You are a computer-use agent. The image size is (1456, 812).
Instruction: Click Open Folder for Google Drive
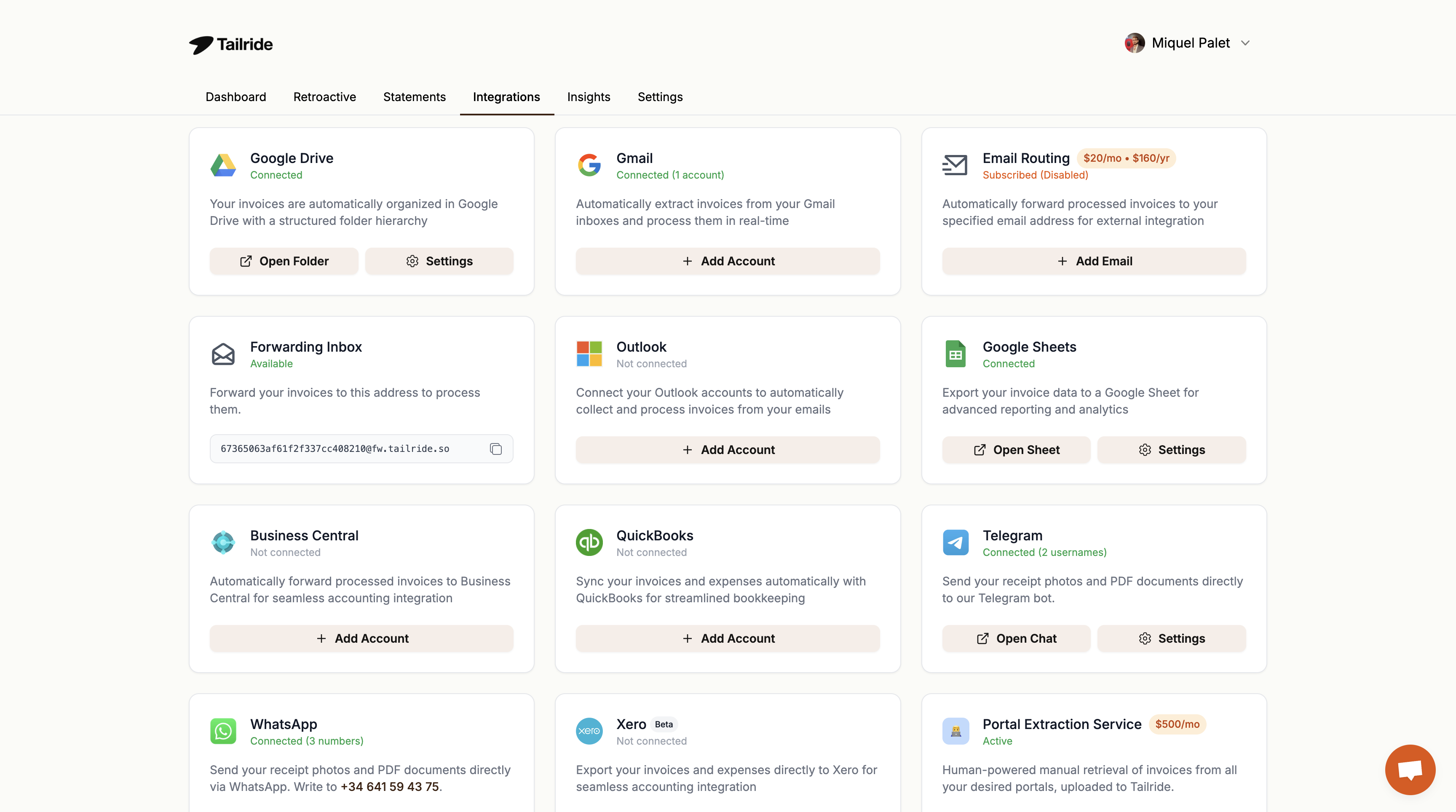[284, 261]
